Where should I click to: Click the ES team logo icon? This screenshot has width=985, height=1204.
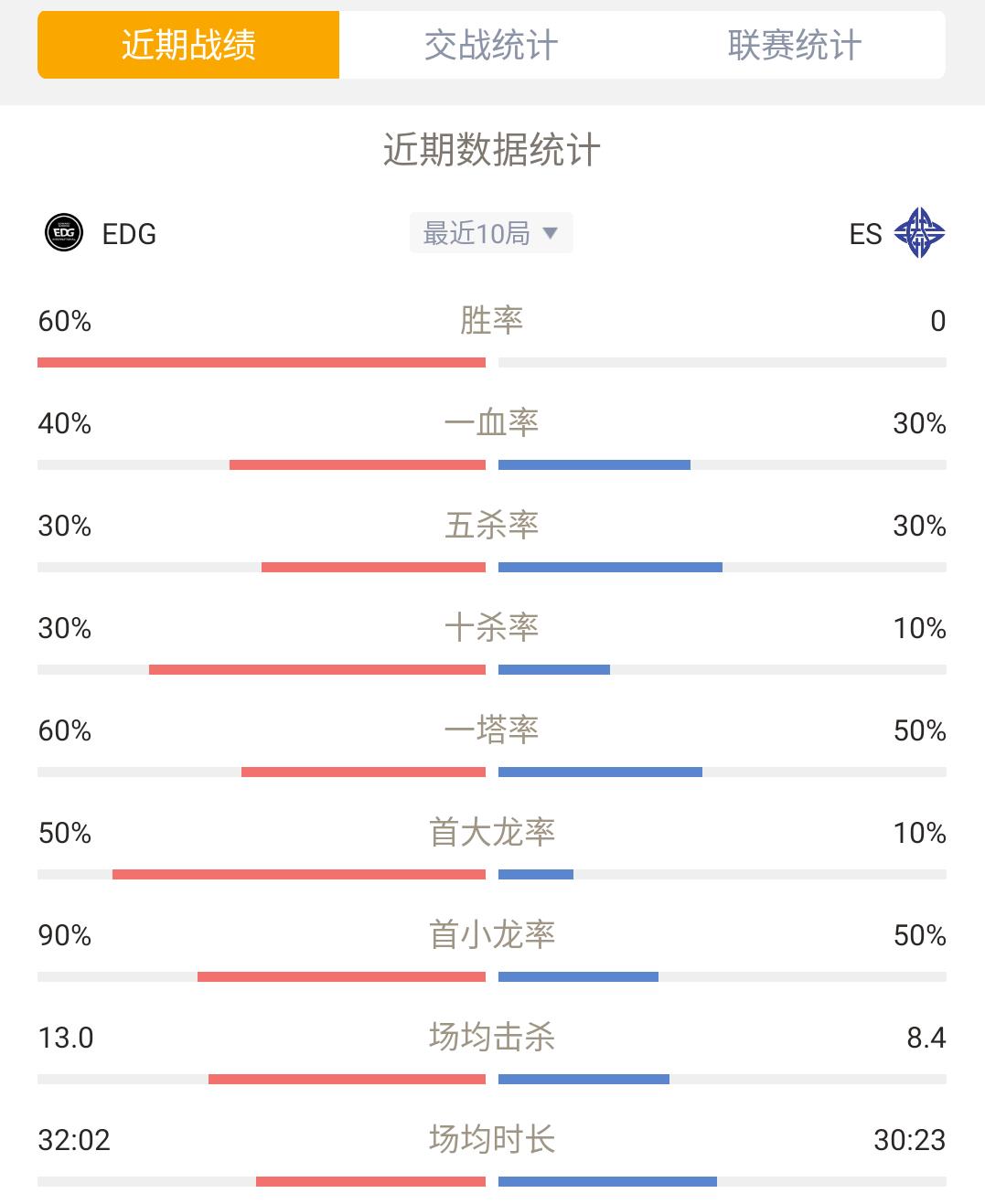tap(919, 233)
